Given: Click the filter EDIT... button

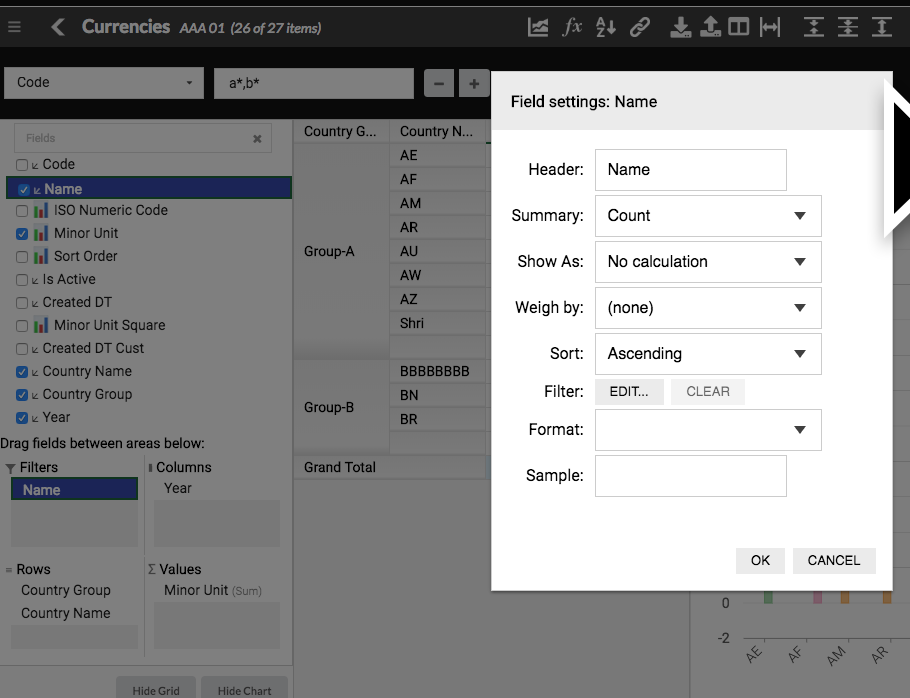Looking at the screenshot, I should click(629, 392).
